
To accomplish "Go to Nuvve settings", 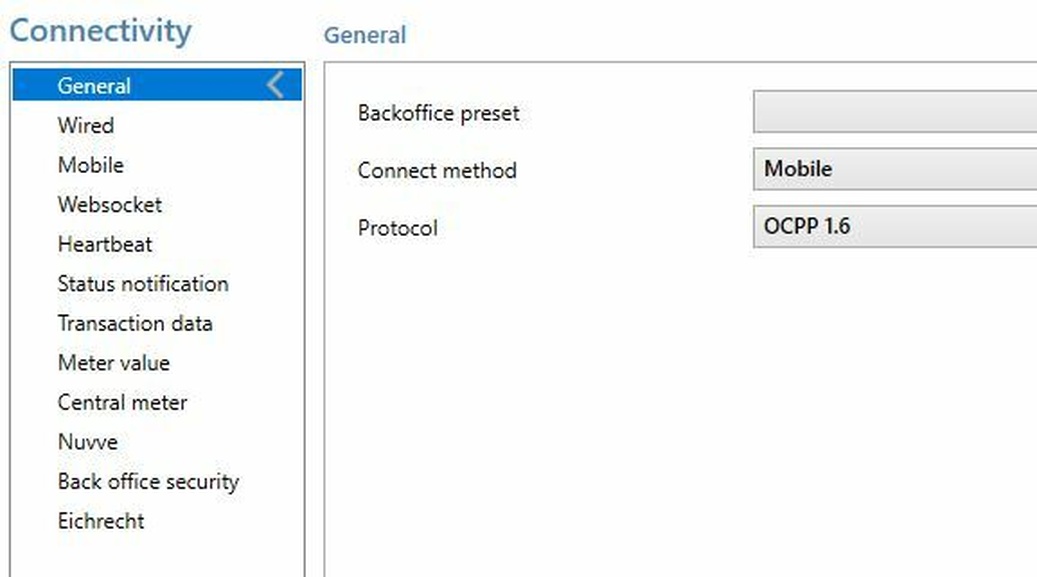I will (88, 442).
